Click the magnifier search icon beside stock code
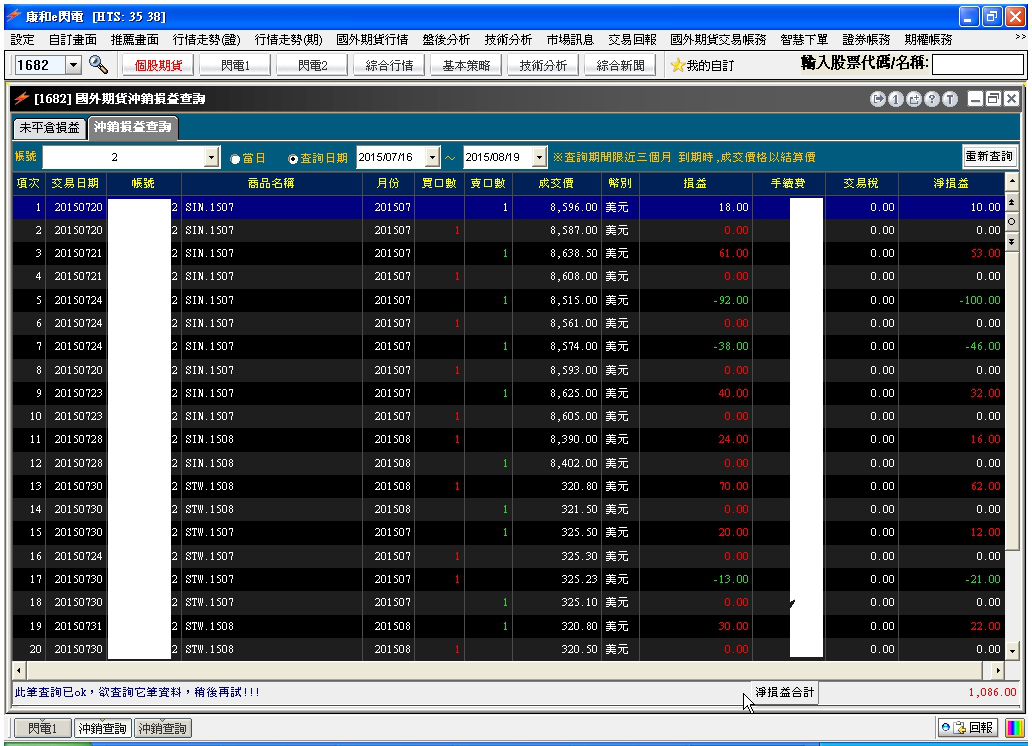Screen dimensions: 1032x746 (x=98, y=65)
